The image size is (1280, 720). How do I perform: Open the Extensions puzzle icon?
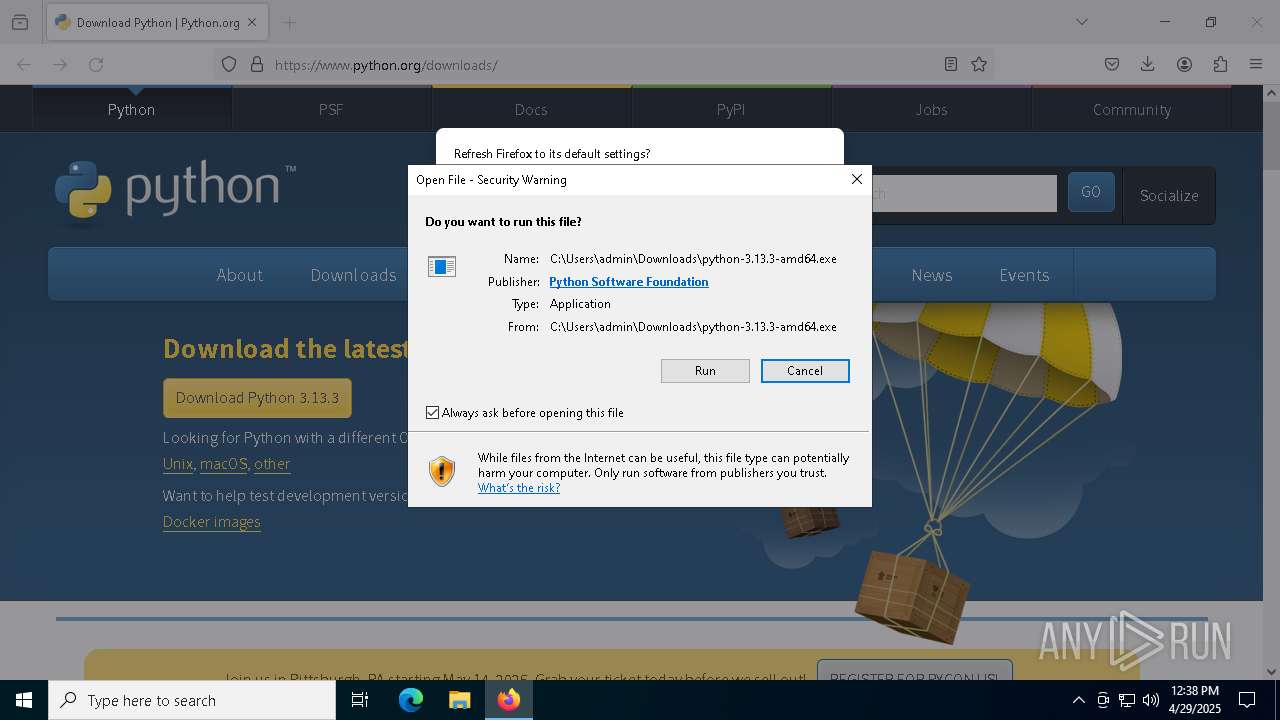[1220, 64]
